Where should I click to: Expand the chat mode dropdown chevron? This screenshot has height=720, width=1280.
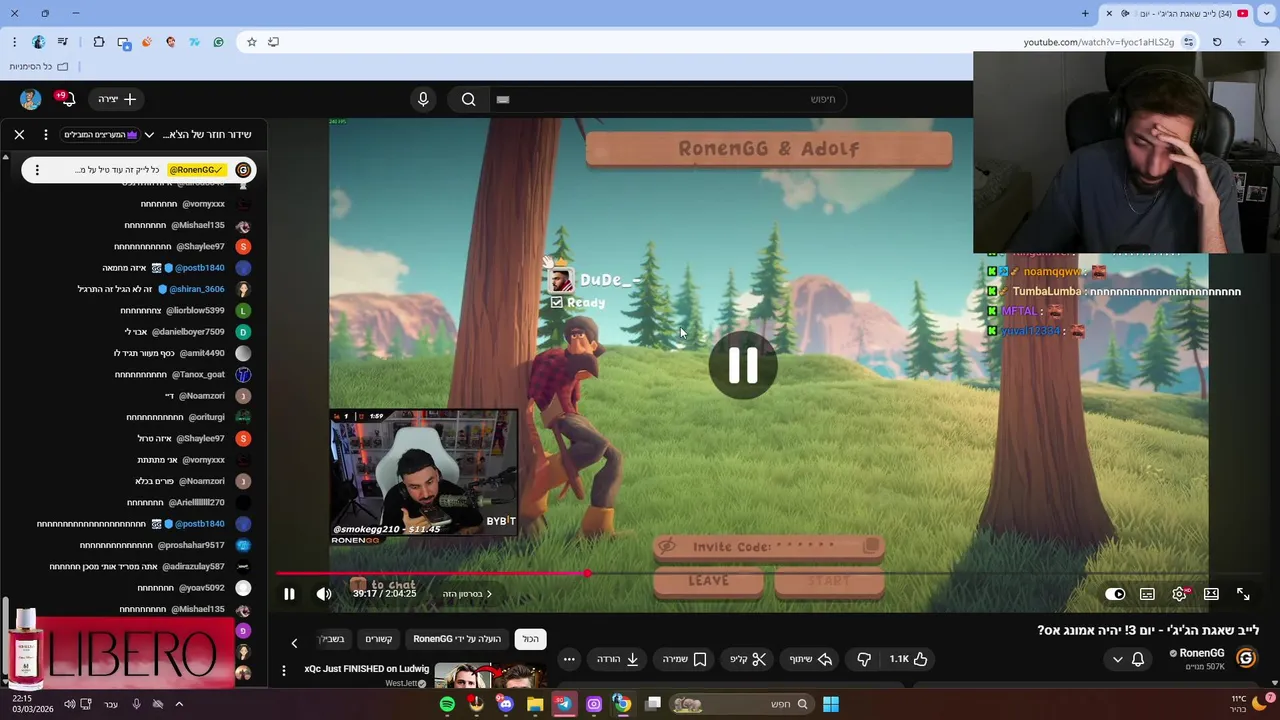[149, 135]
